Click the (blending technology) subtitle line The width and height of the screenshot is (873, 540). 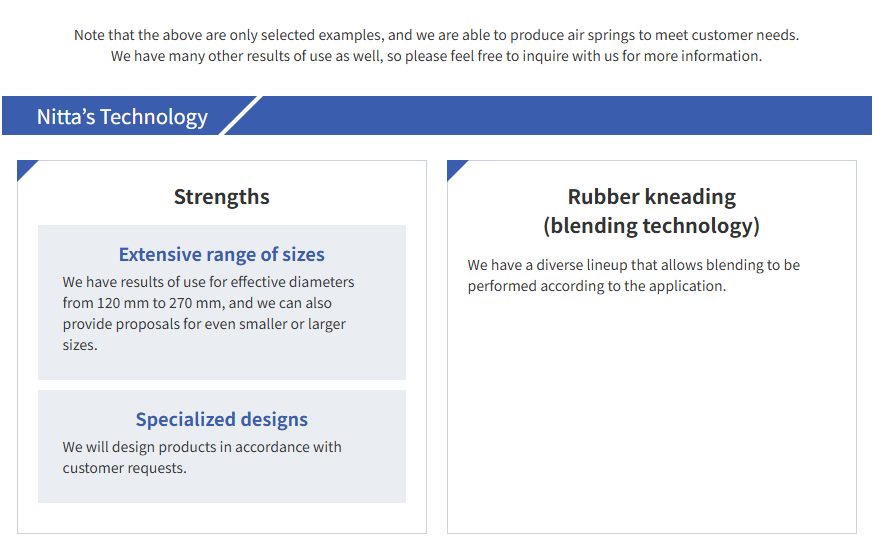click(651, 226)
